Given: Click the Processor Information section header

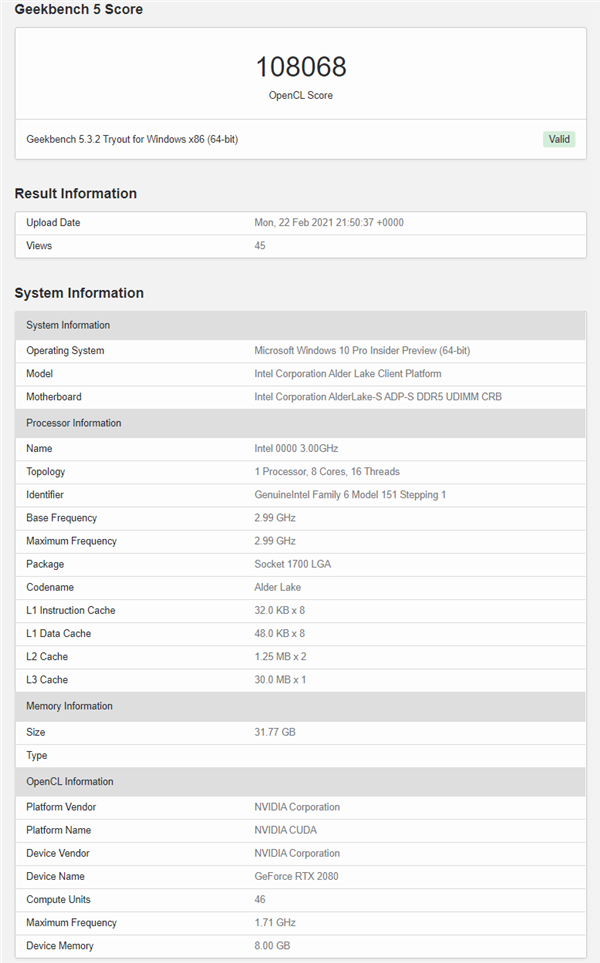Looking at the screenshot, I should click(300, 423).
